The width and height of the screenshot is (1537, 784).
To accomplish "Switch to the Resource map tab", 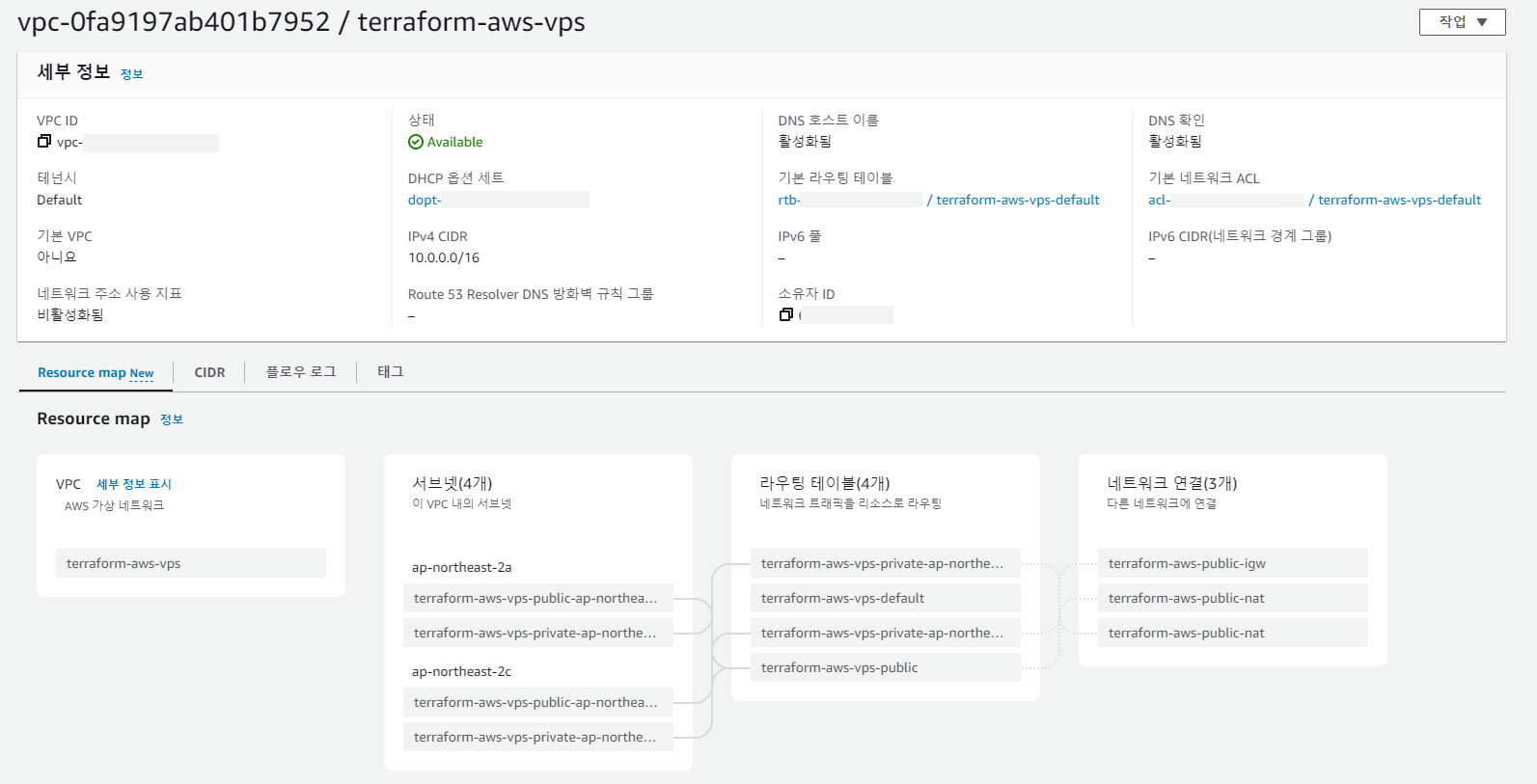I will pos(96,373).
